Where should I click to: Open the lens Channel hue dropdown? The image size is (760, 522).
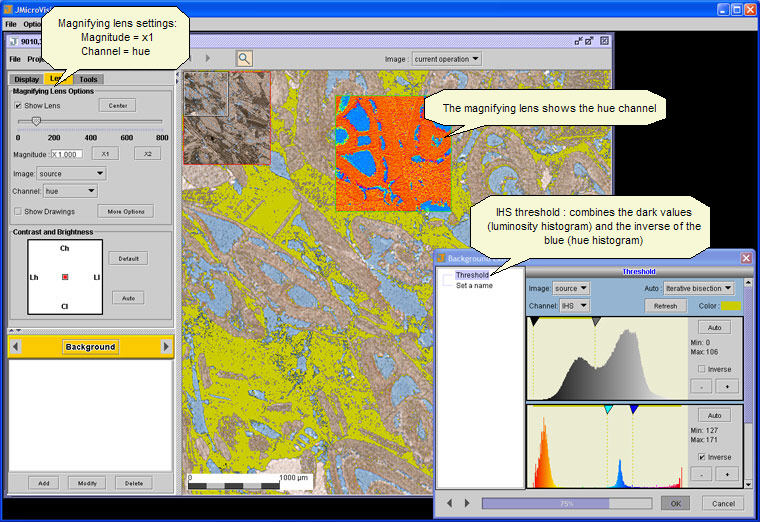coord(70,191)
